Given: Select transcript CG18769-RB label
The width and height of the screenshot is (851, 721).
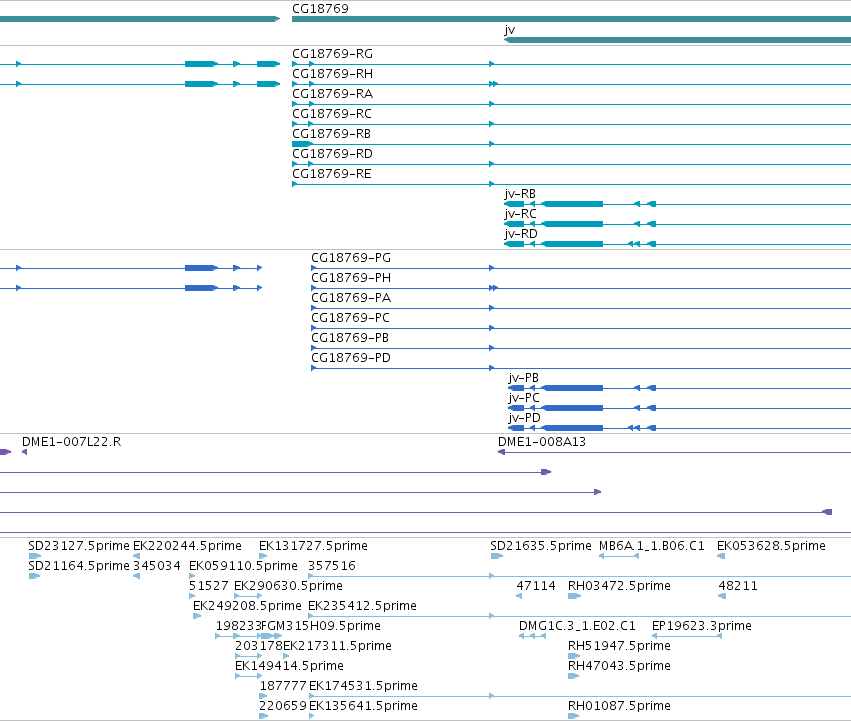Looking at the screenshot, I should pos(331,134).
